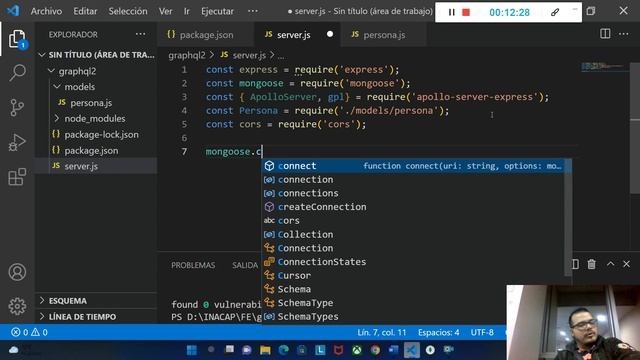The image size is (640, 360).
Task: Click the VS Code taskbar icon
Action: tap(411, 350)
